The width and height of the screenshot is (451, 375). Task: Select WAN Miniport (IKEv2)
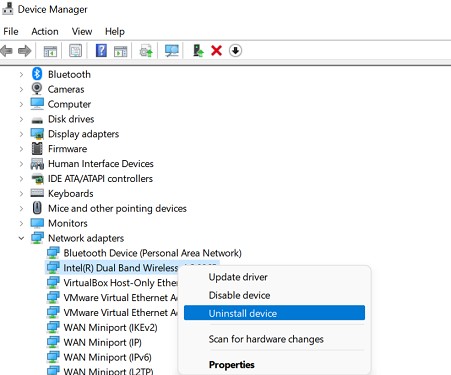(110, 327)
